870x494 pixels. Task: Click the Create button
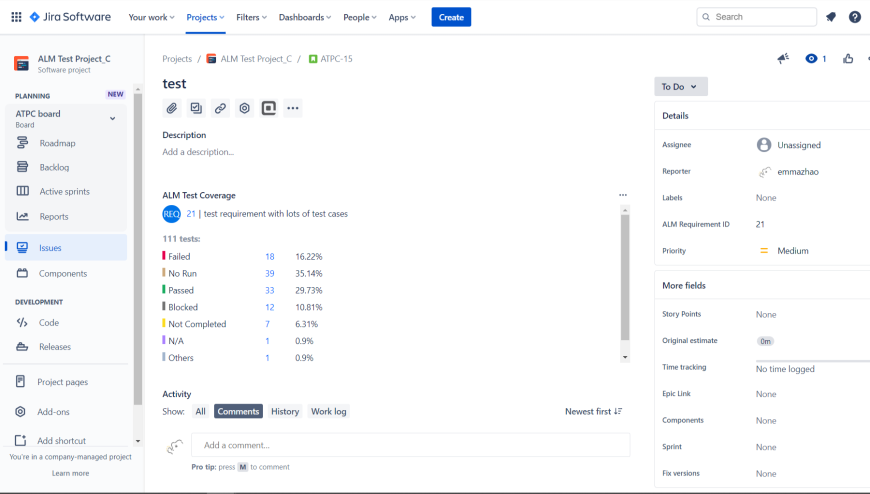coord(451,17)
